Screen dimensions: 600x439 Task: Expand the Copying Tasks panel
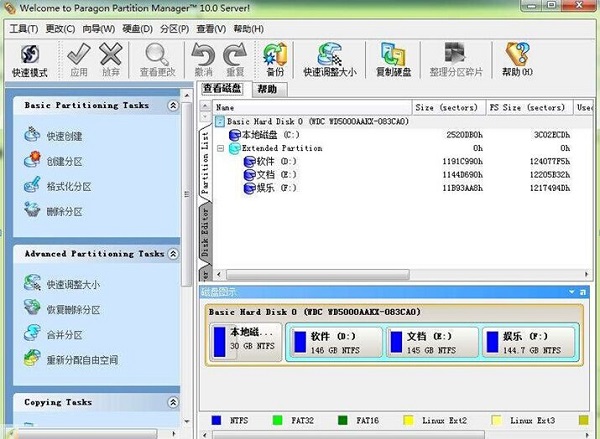tap(173, 403)
